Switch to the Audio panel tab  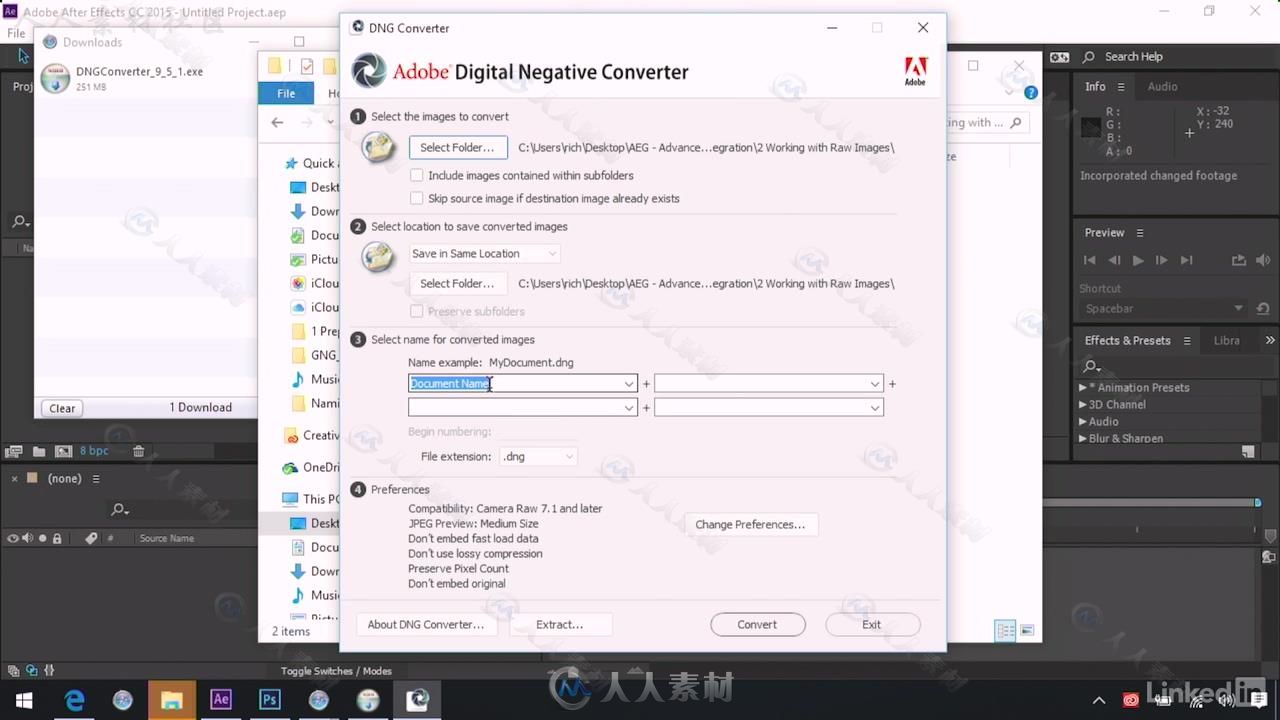(1162, 86)
